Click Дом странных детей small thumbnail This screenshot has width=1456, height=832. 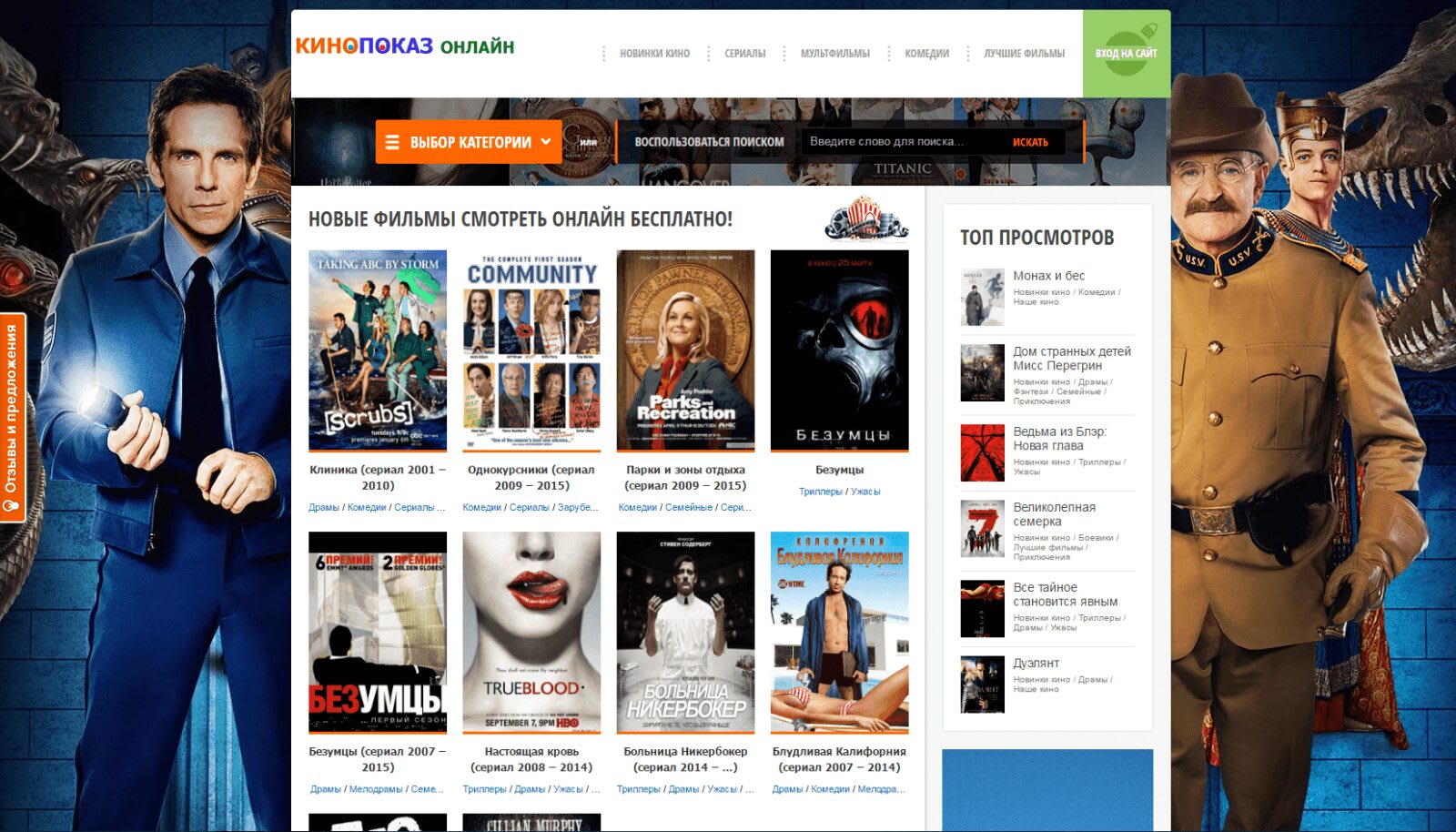983,372
